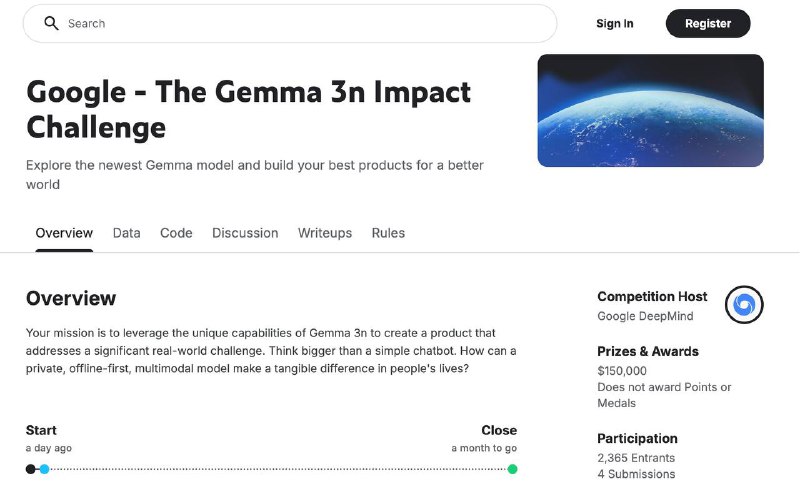Image resolution: width=800 pixels, height=499 pixels.
Task: Go to the Discussion tab
Action: point(245,233)
